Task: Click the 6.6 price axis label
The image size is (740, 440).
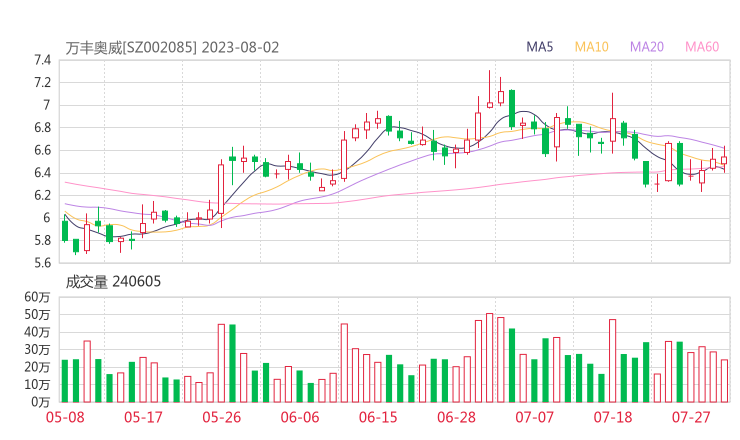Action: coord(42,150)
